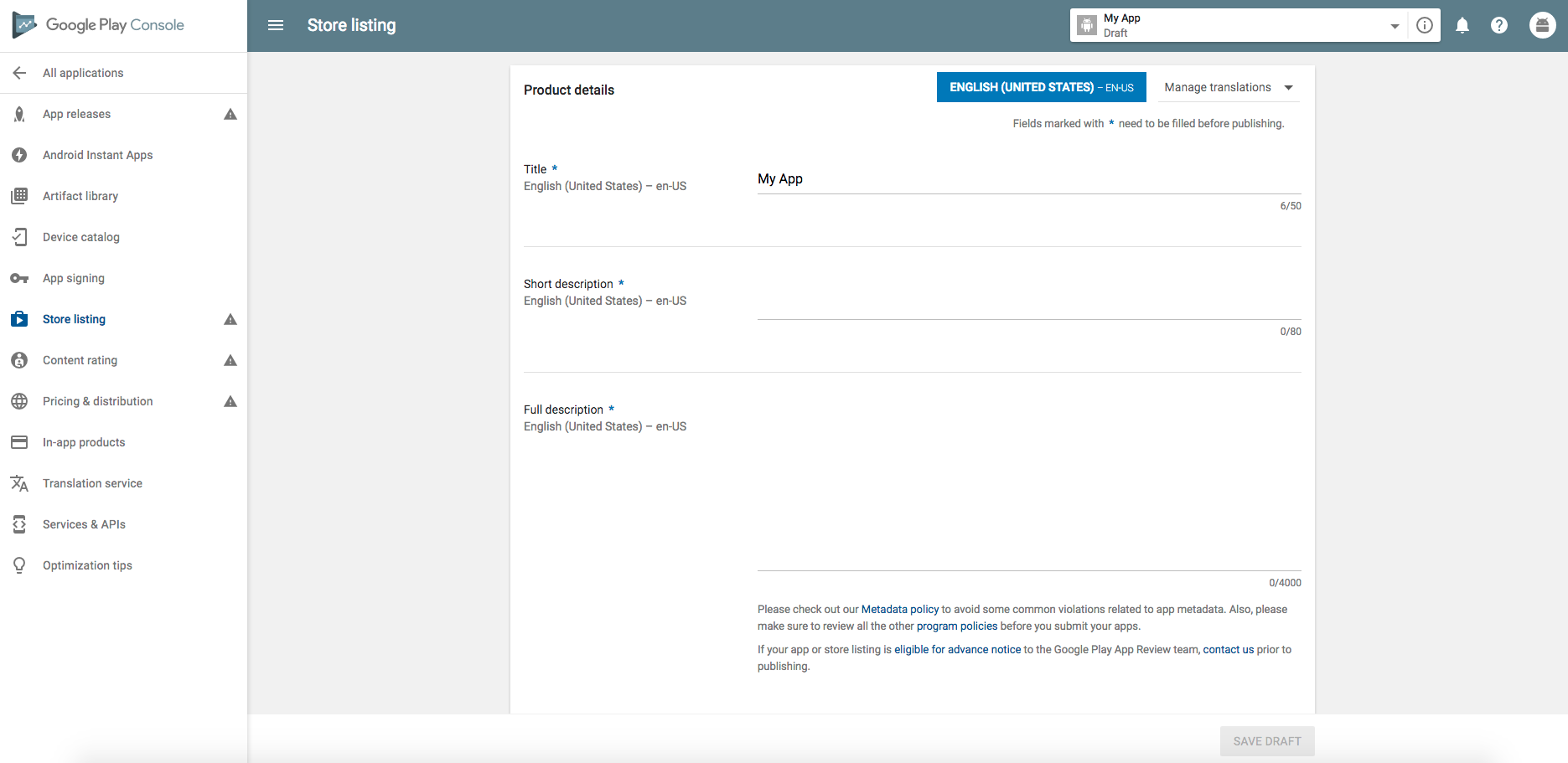Click the App signing key icon

19,278
